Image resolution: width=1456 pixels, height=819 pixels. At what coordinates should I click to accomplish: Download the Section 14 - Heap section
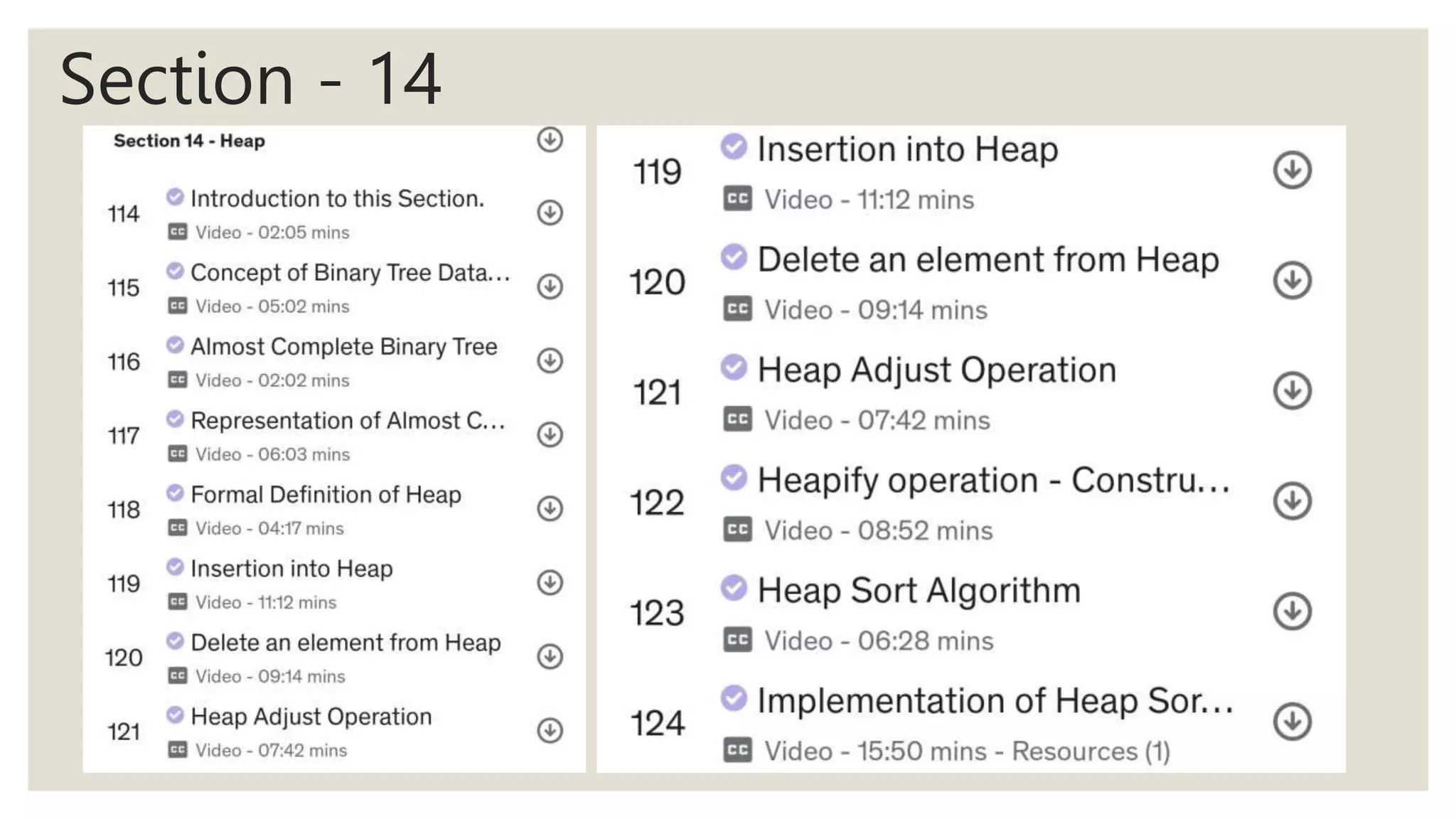(x=550, y=140)
